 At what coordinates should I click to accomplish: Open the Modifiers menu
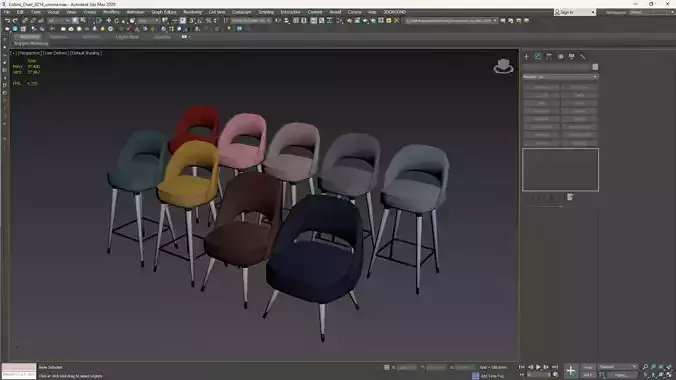pos(111,12)
